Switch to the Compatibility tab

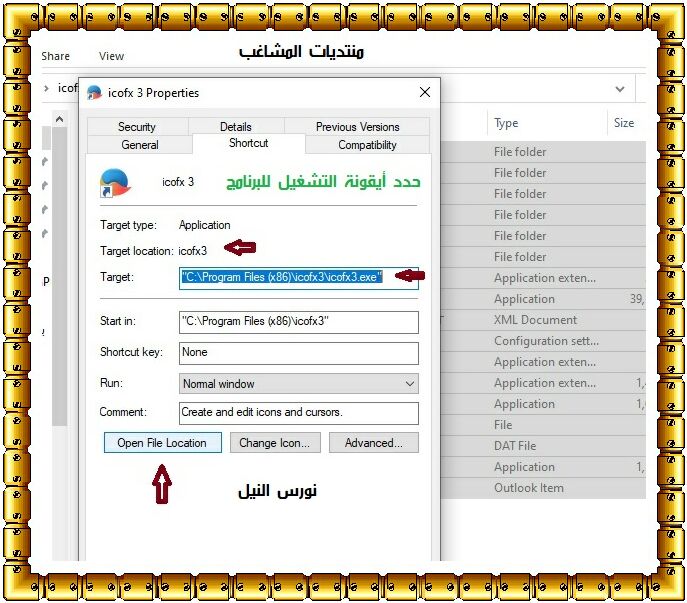[x=367, y=145]
